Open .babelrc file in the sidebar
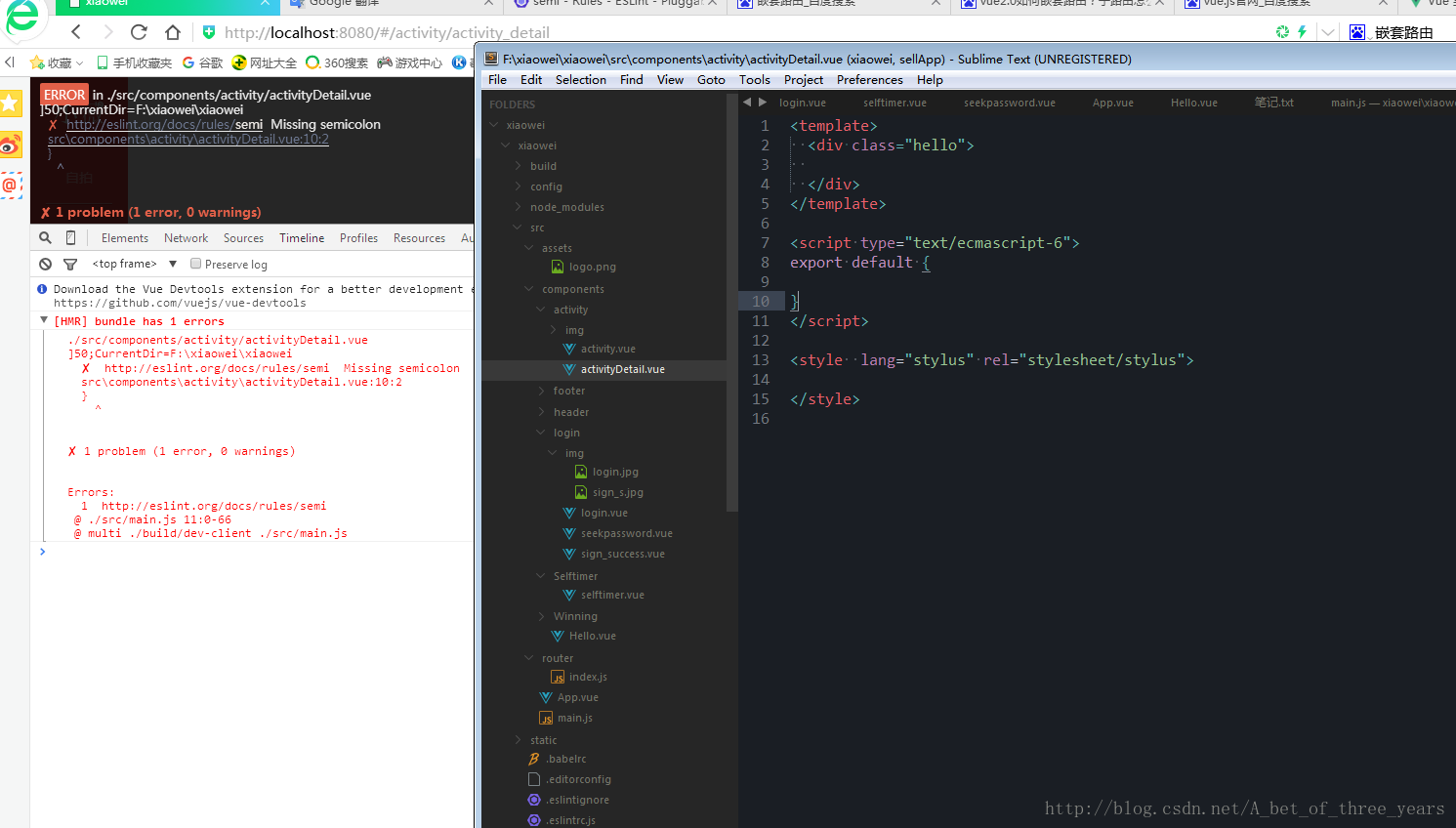The height and width of the screenshot is (828, 1456). [x=565, y=759]
